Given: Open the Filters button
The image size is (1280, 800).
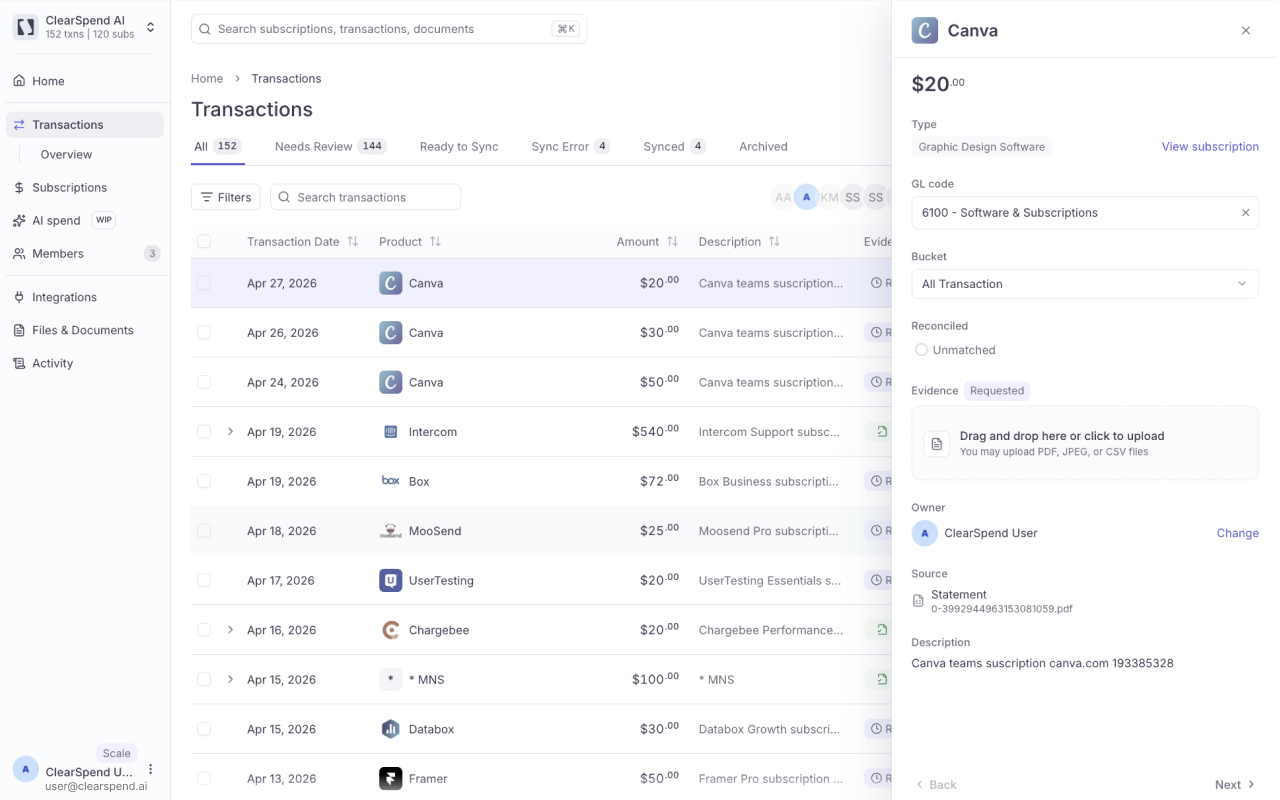Looking at the screenshot, I should [226, 197].
